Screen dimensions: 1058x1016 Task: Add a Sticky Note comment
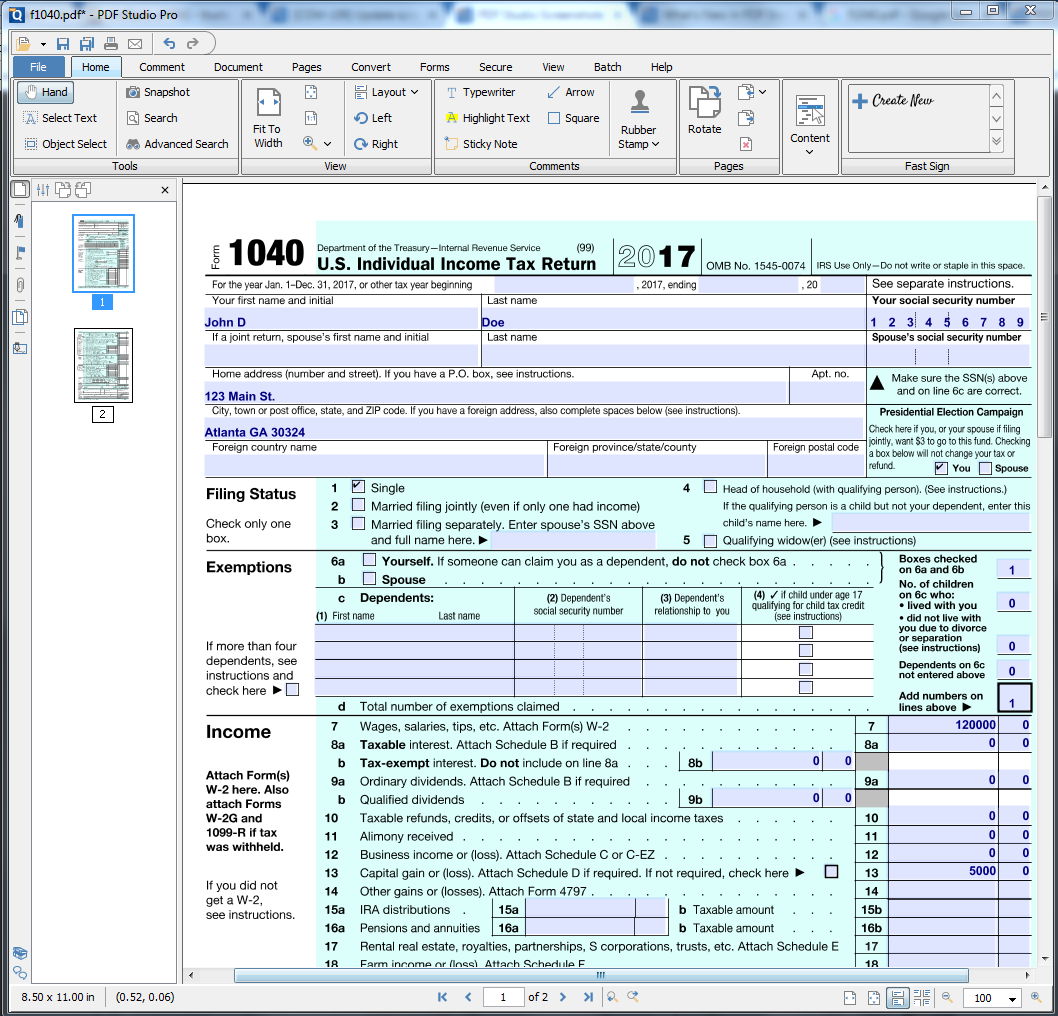tap(481, 144)
